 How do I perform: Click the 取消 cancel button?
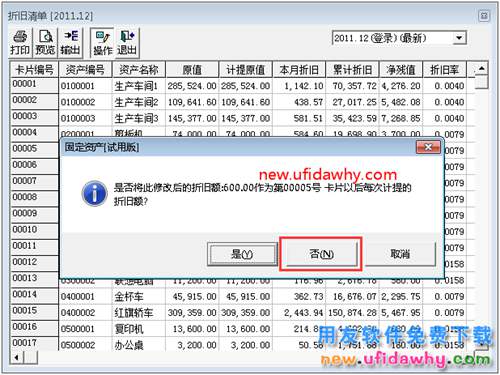tap(400, 254)
